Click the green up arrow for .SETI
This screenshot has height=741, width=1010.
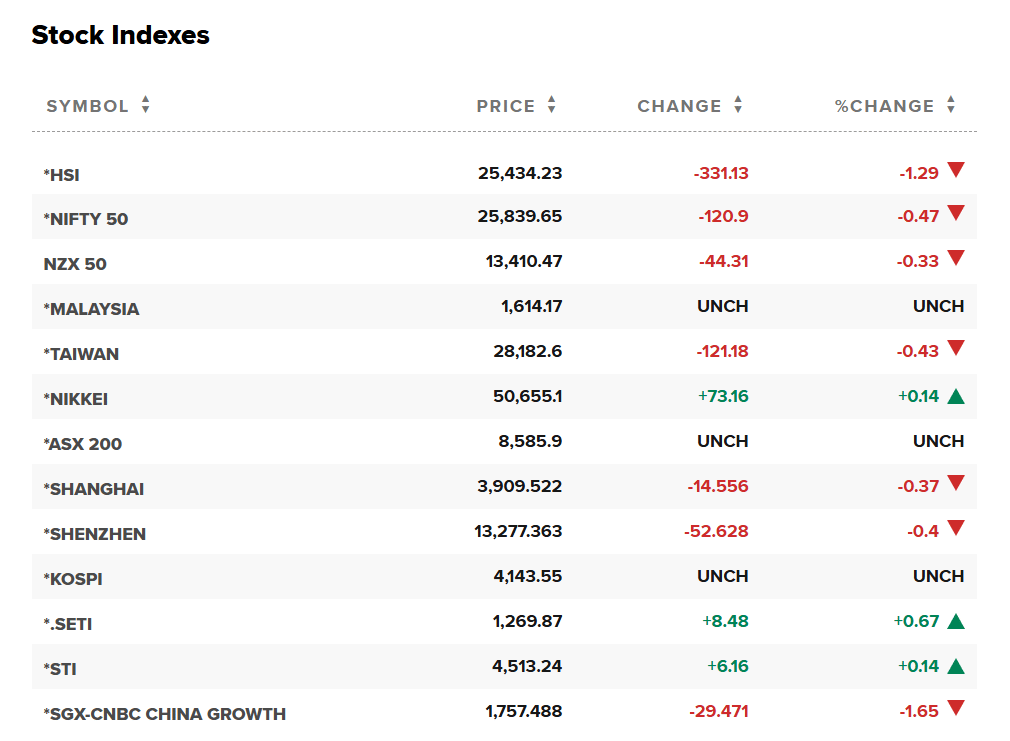pos(956,622)
